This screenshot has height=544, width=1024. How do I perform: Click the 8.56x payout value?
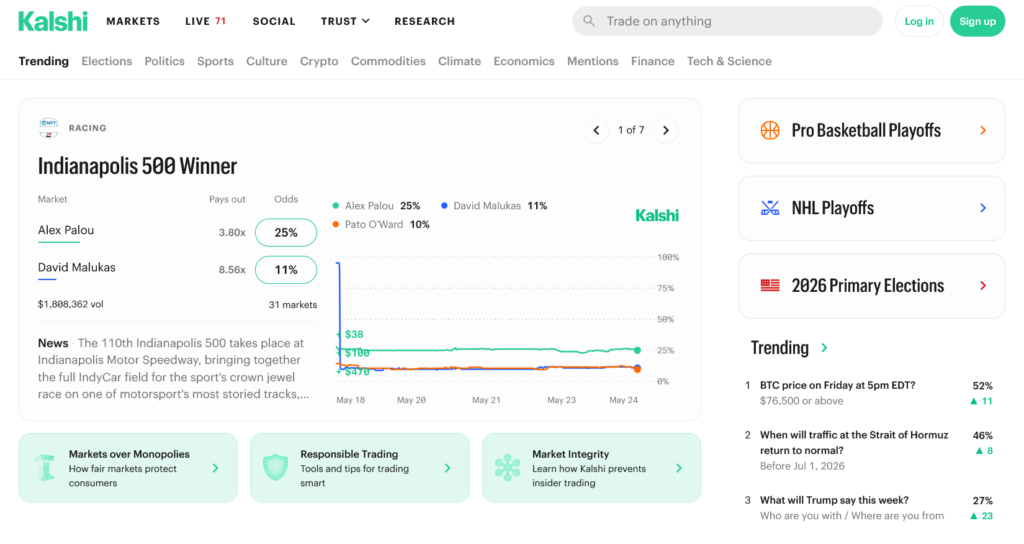232,270
